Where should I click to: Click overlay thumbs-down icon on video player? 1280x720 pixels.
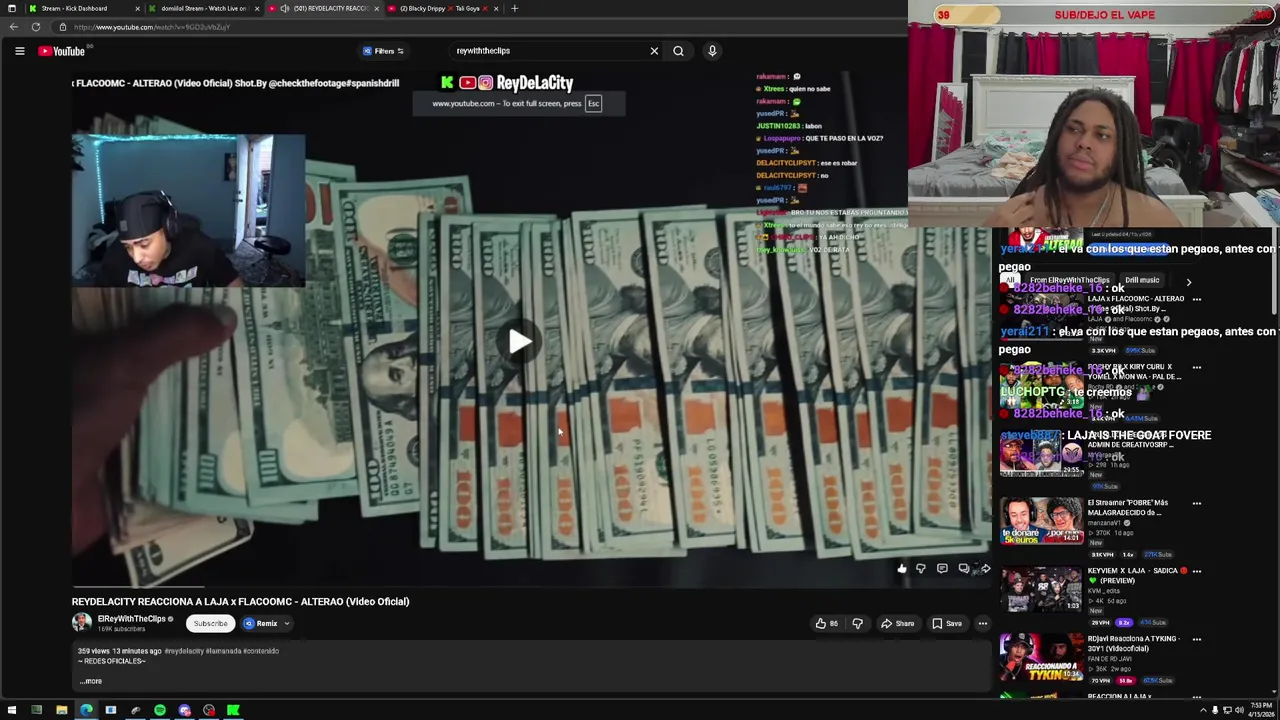click(921, 569)
